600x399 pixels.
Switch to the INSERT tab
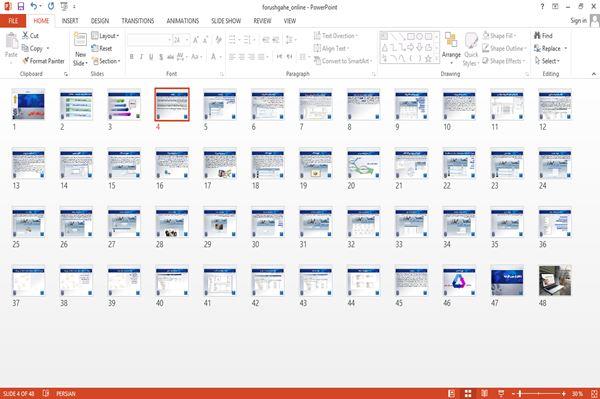[x=70, y=21]
